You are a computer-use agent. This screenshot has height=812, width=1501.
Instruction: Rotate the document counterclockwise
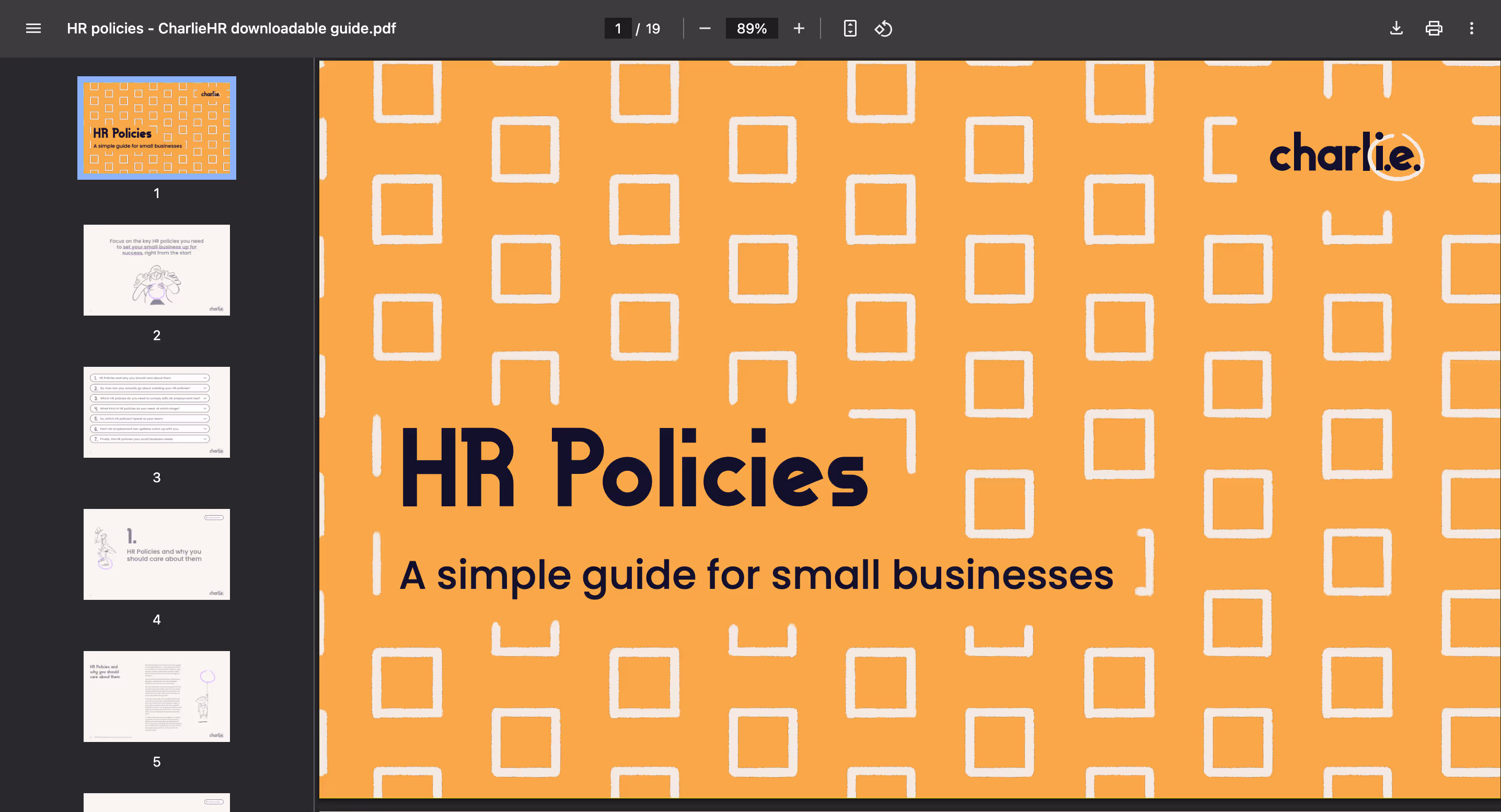[883, 28]
